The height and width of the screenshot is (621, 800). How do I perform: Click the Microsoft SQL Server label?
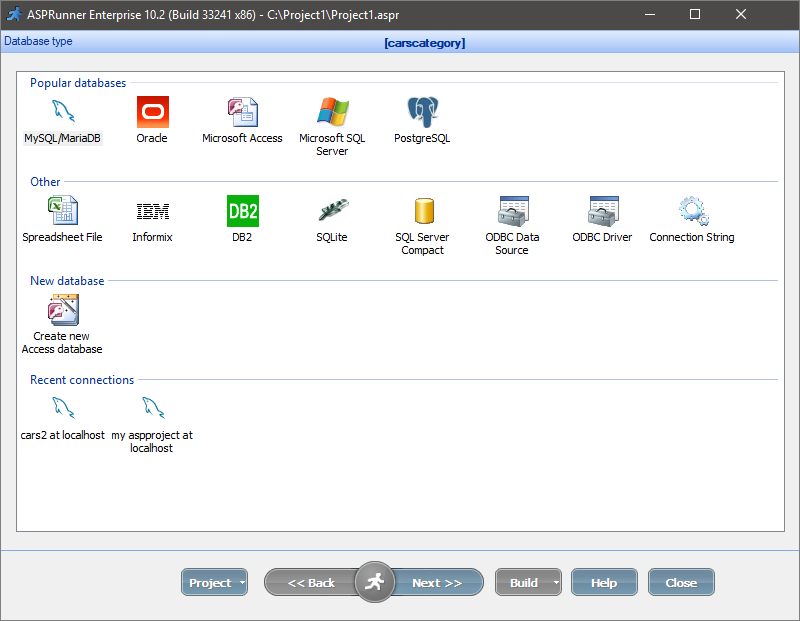tap(332, 144)
